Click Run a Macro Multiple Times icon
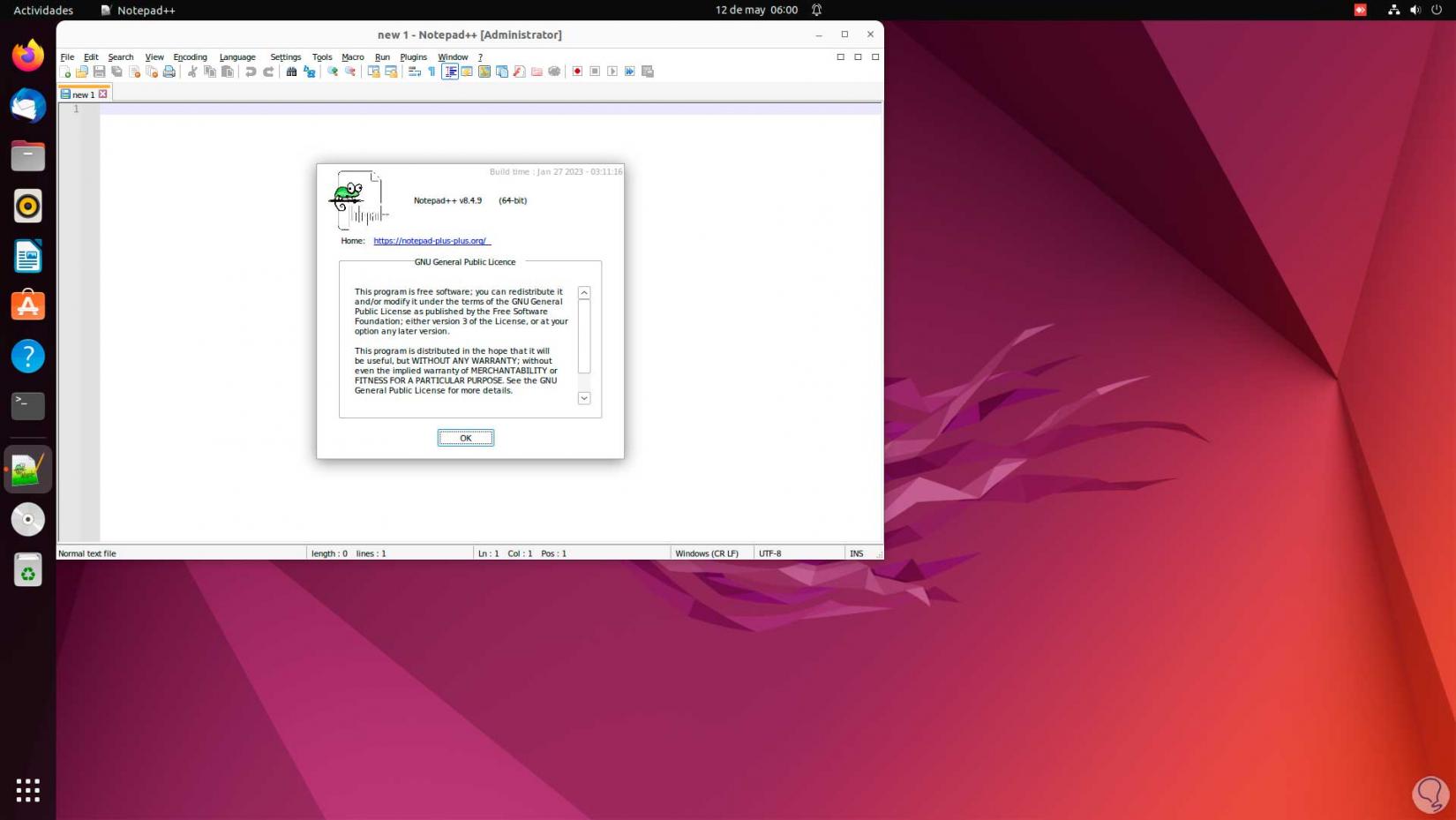Viewport: 1456px width, 820px height. click(x=630, y=71)
